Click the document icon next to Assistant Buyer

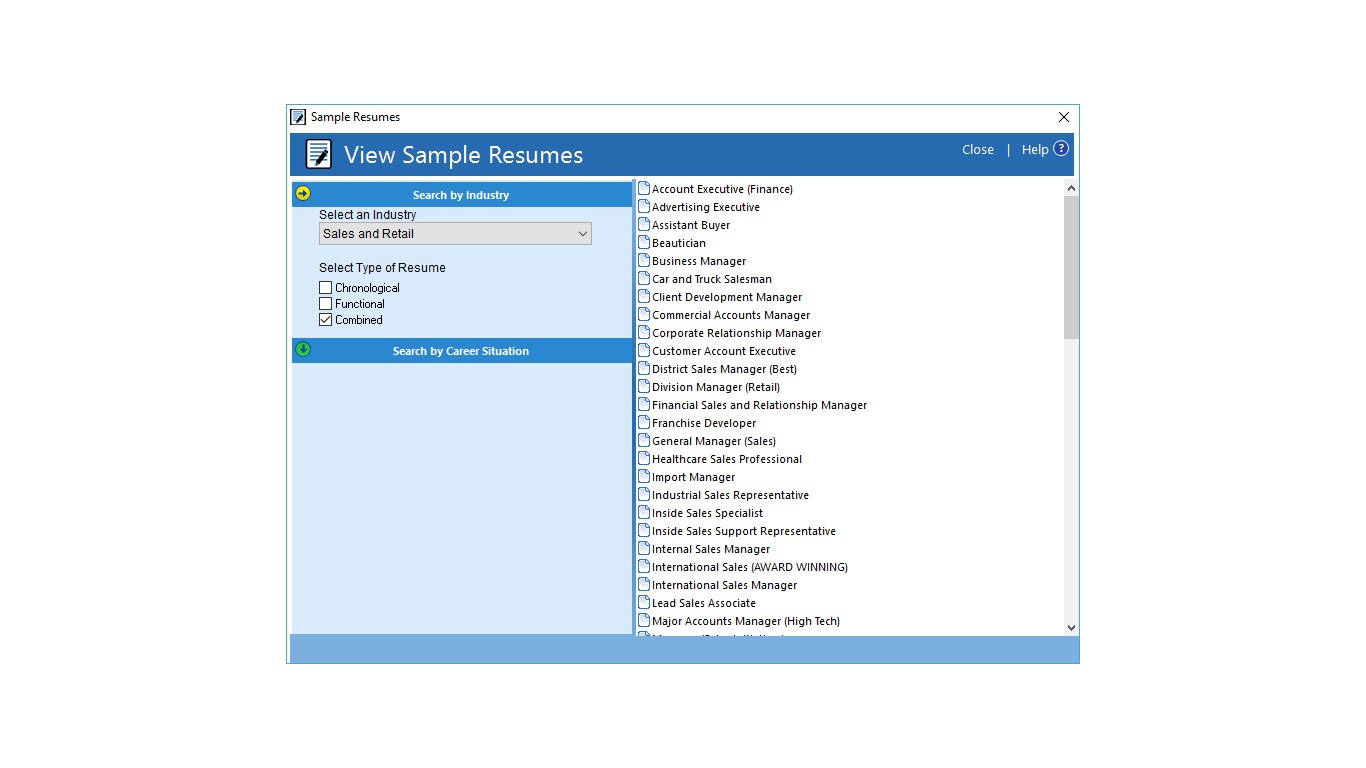click(644, 224)
